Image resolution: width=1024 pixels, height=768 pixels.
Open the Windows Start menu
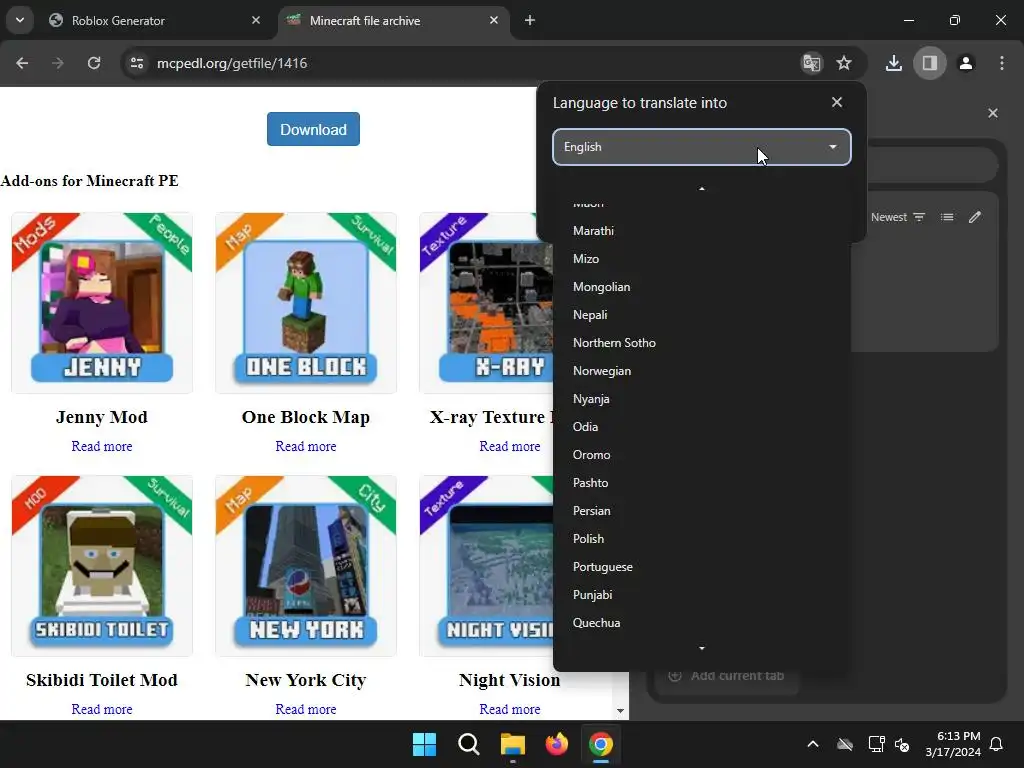click(x=424, y=744)
